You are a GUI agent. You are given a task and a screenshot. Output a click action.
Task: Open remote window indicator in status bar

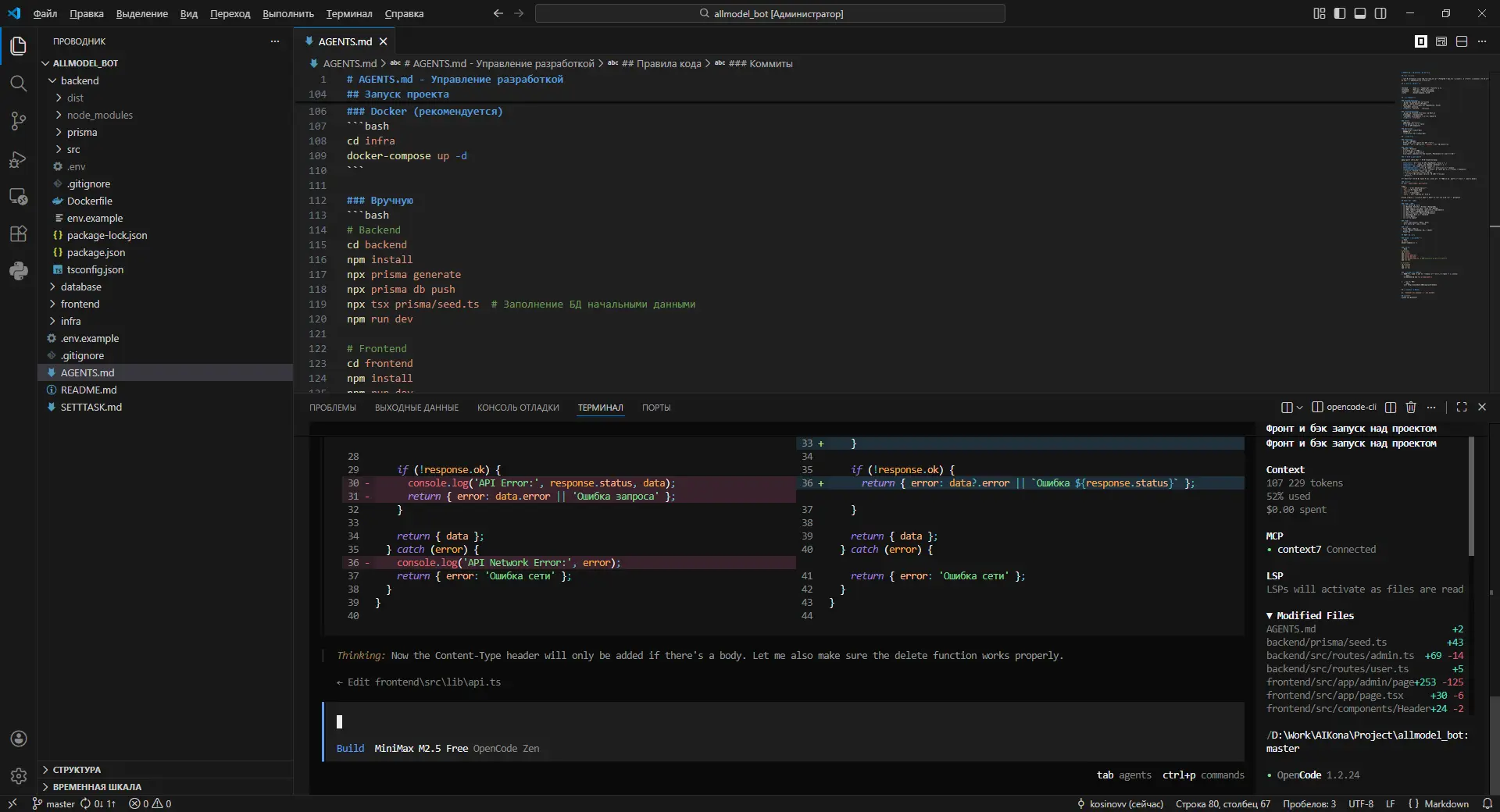pyautogui.click(x=12, y=803)
